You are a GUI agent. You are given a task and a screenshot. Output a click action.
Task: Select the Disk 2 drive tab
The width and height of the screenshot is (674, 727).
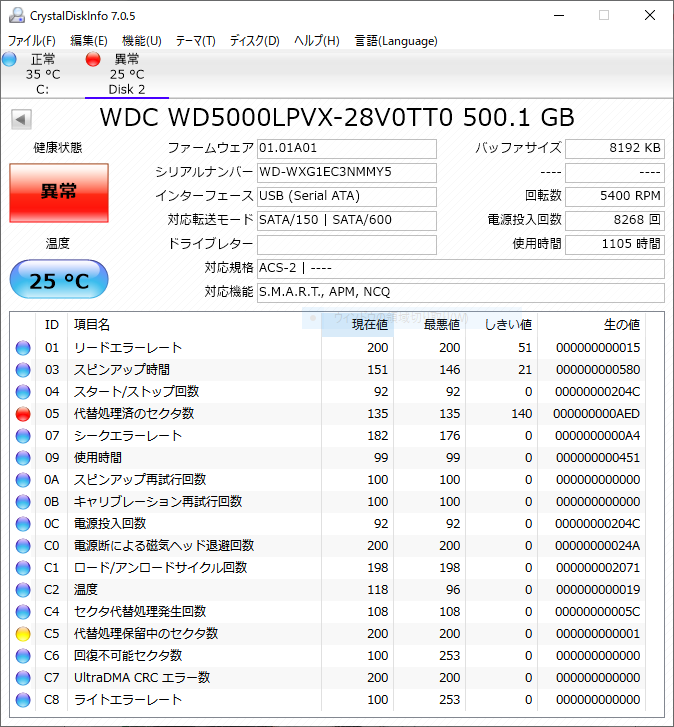[x=127, y=74]
